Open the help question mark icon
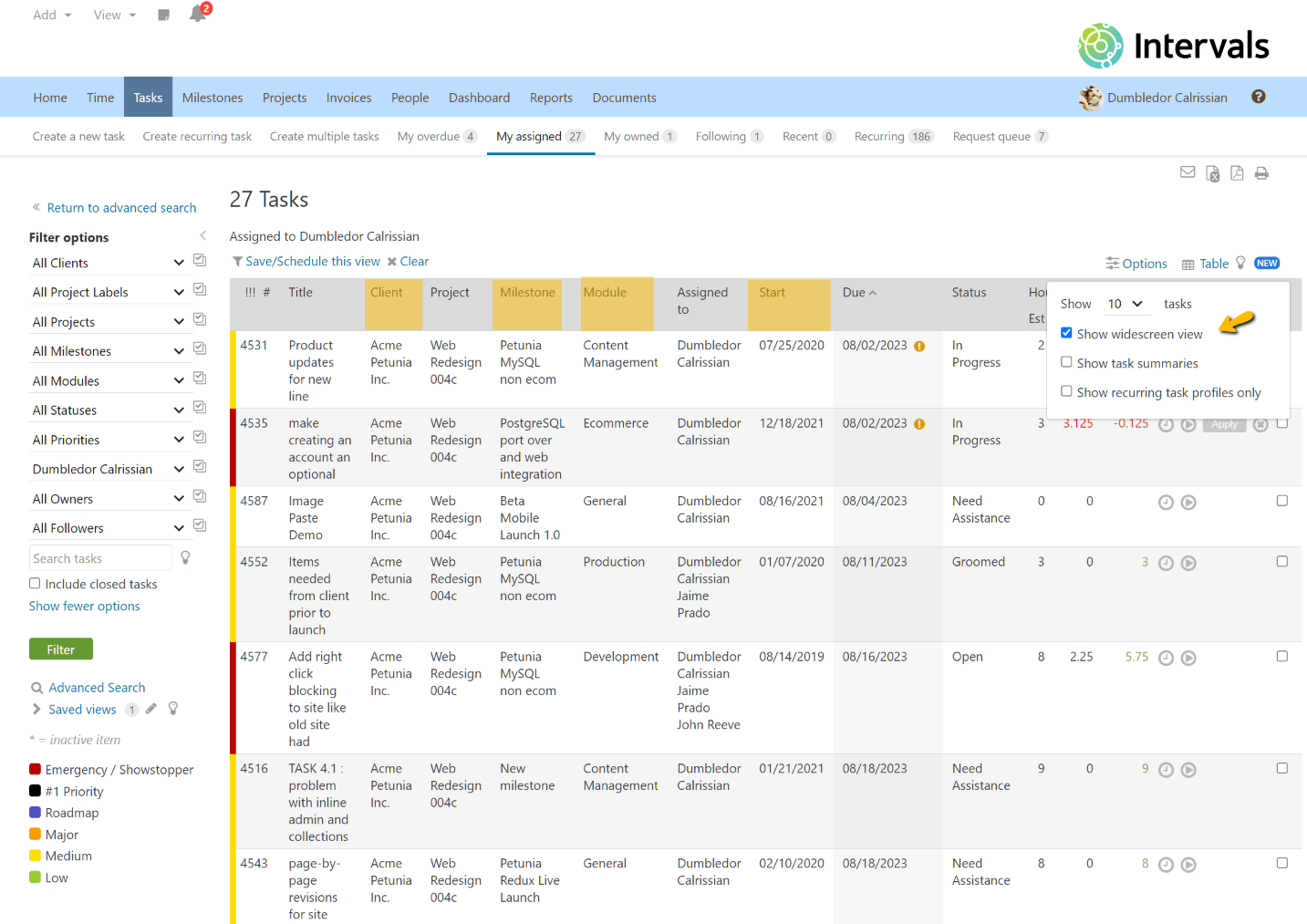 (1258, 97)
